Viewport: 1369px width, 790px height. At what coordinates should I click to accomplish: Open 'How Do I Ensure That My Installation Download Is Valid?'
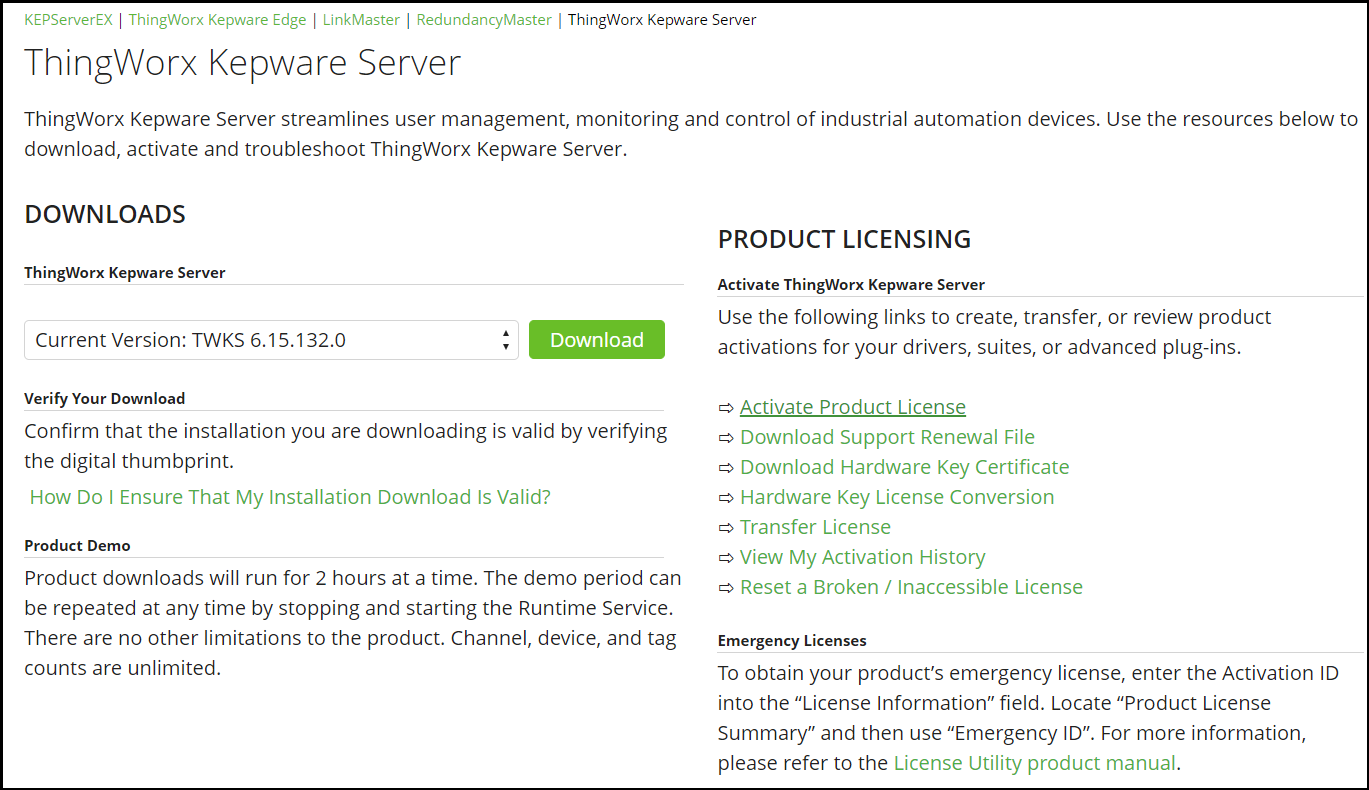(x=290, y=497)
